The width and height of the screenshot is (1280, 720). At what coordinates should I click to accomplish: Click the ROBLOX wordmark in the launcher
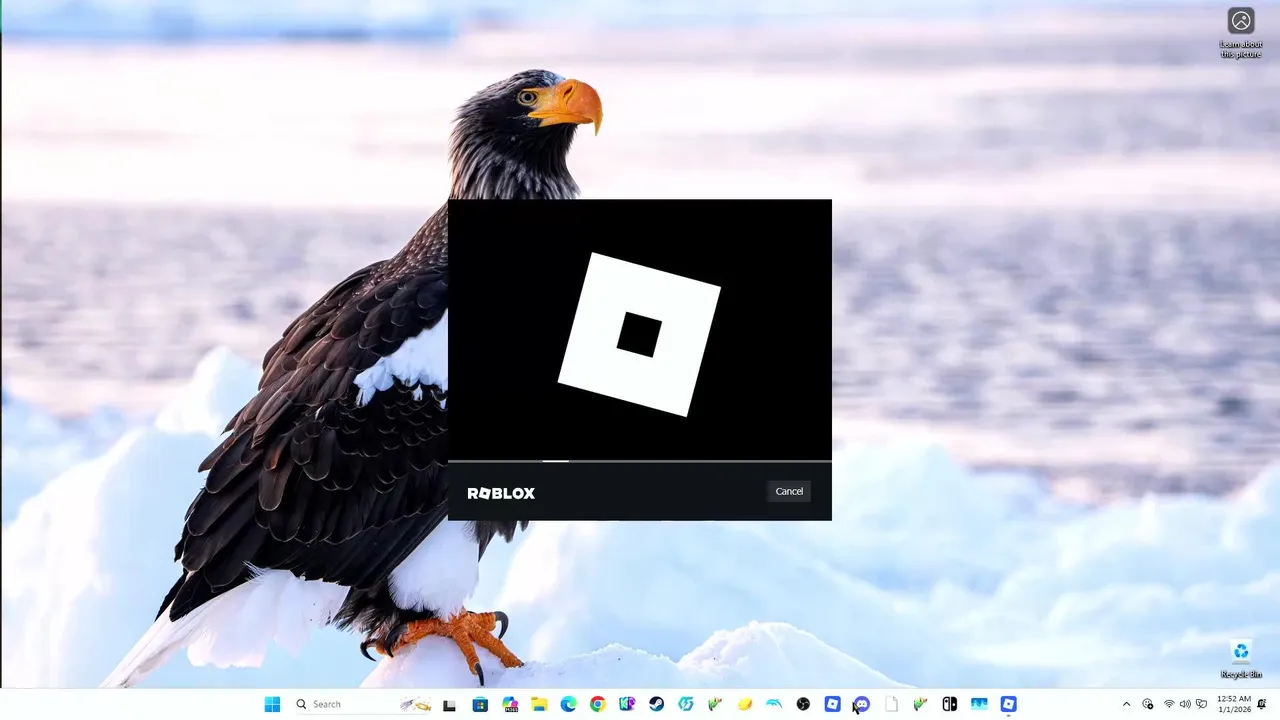tap(501, 493)
